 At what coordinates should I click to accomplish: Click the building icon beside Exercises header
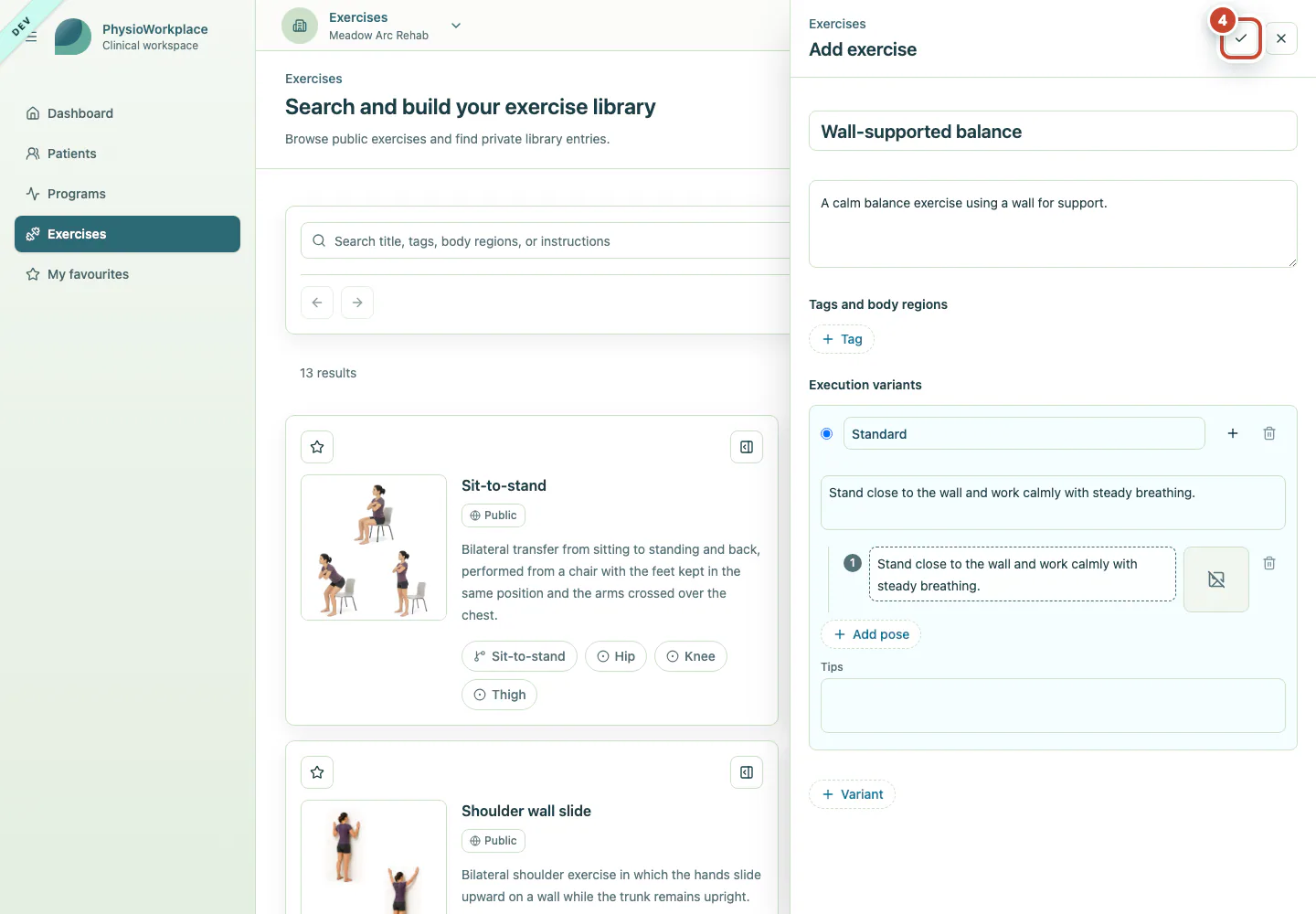click(x=300, y=26)
